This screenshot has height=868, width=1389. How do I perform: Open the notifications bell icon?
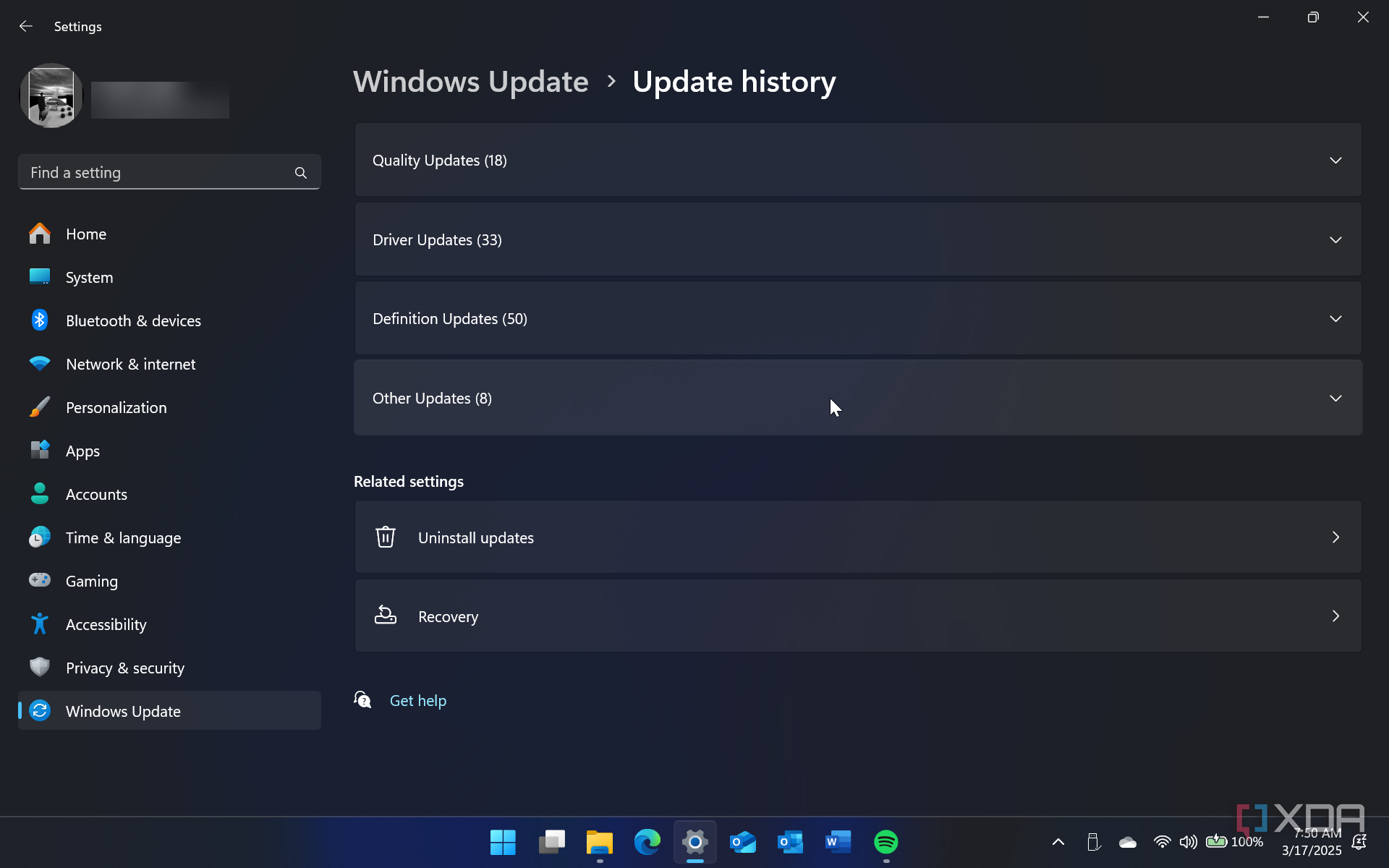tap(1359, 842)
